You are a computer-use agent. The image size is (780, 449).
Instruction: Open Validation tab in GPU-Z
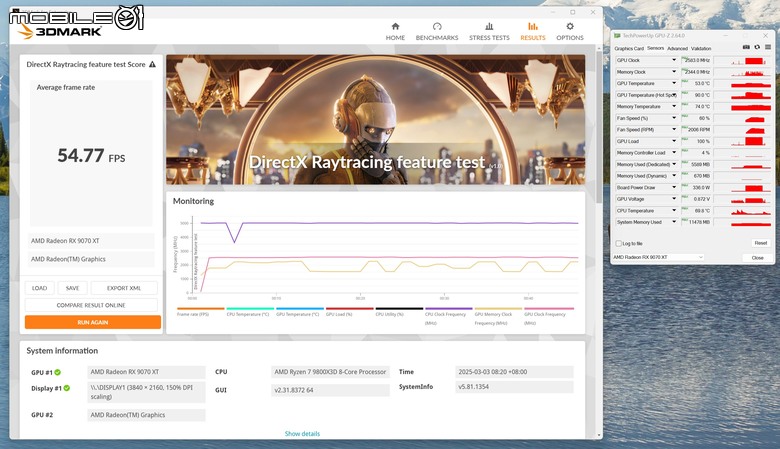tap(701, 49)
